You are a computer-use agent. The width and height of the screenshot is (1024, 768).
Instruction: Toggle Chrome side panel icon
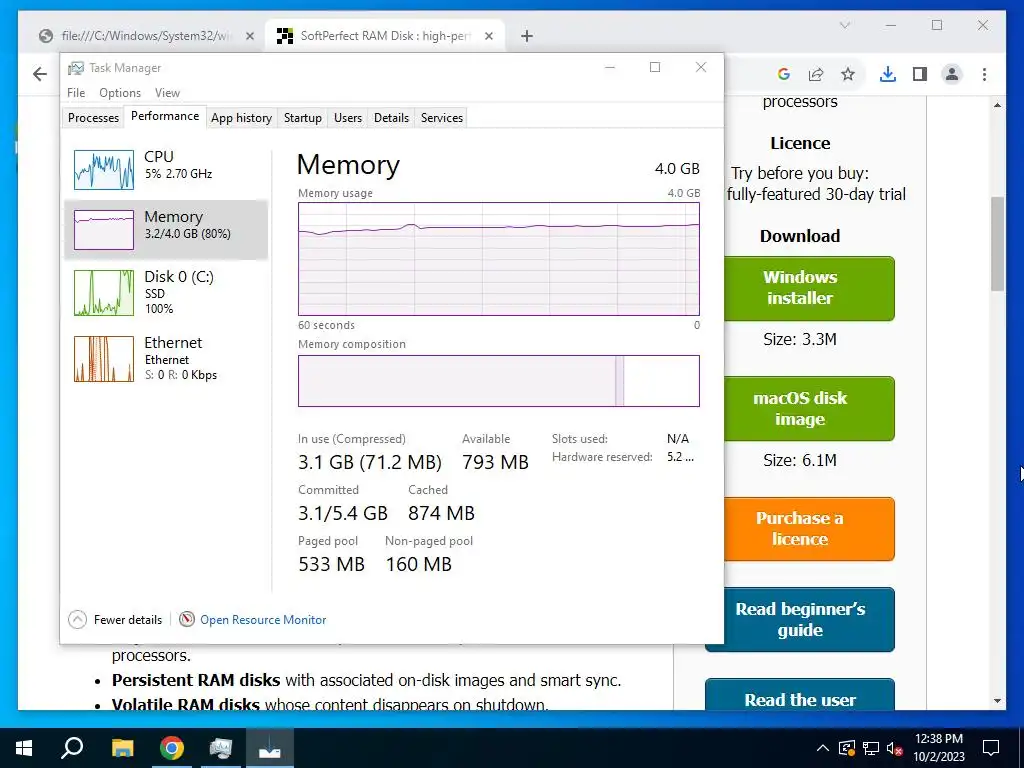[920, 74]
